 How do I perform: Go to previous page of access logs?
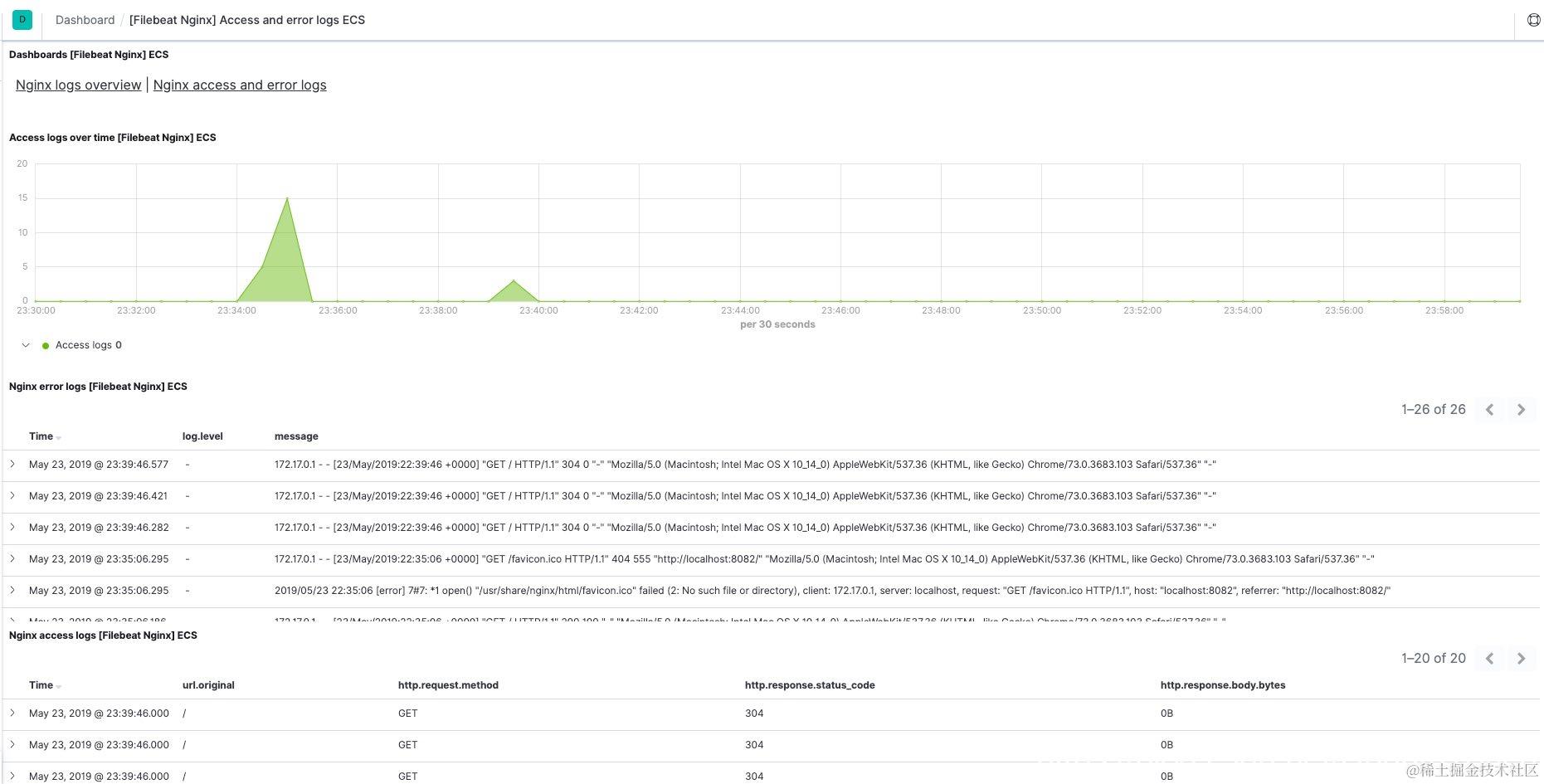tap(1490, 659)
